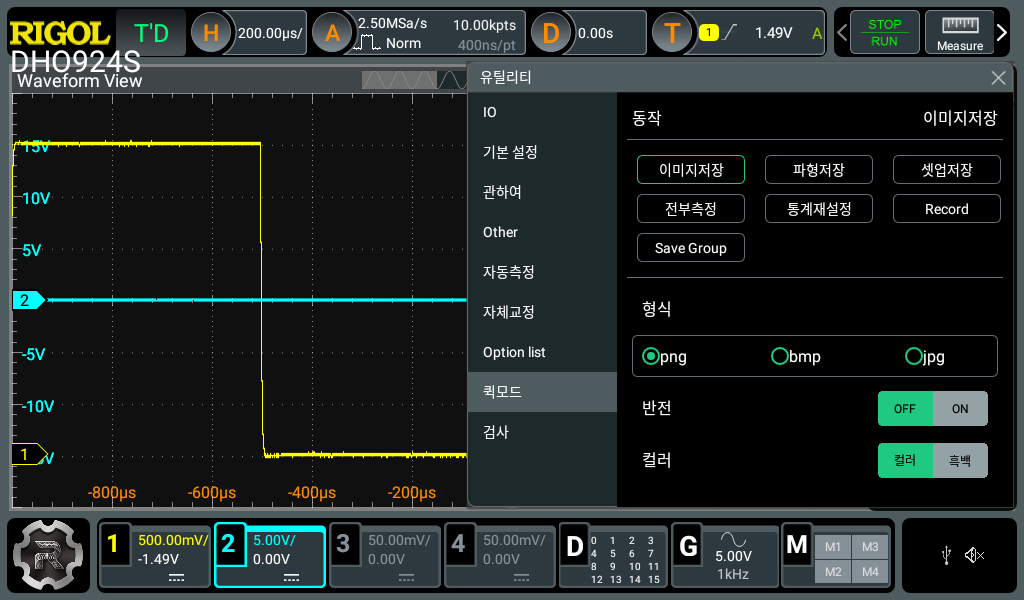Click trigger source channel 1 badge

[x=708, y=32]
